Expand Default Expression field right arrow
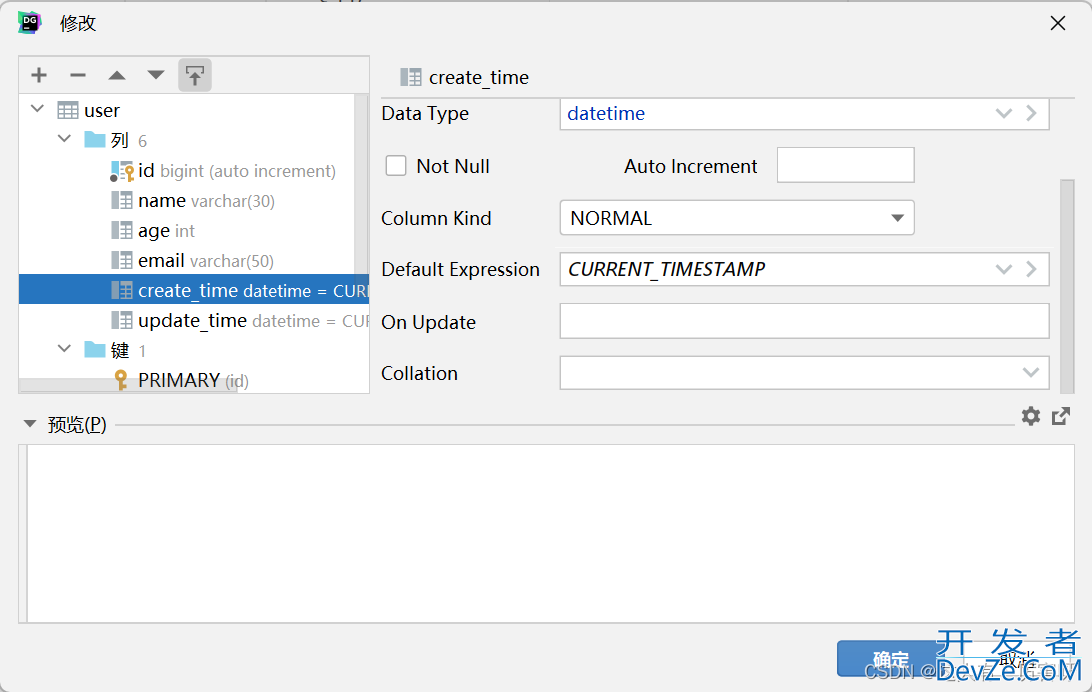 point(1031,269)
